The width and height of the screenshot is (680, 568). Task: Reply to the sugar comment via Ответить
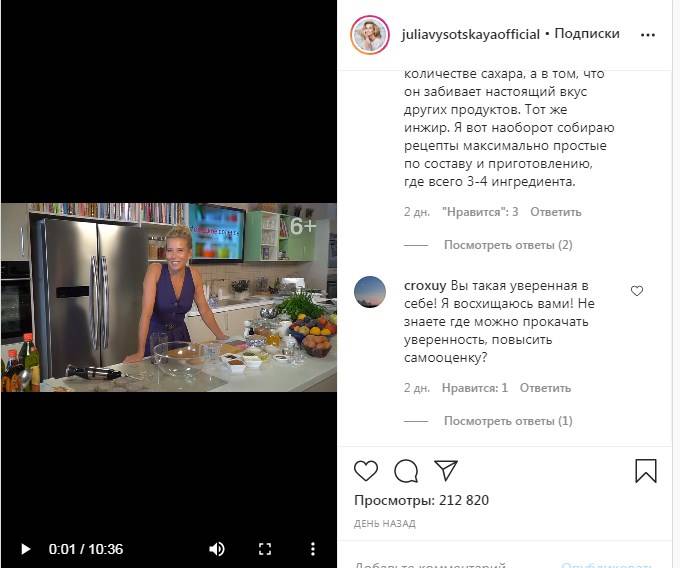556,212
